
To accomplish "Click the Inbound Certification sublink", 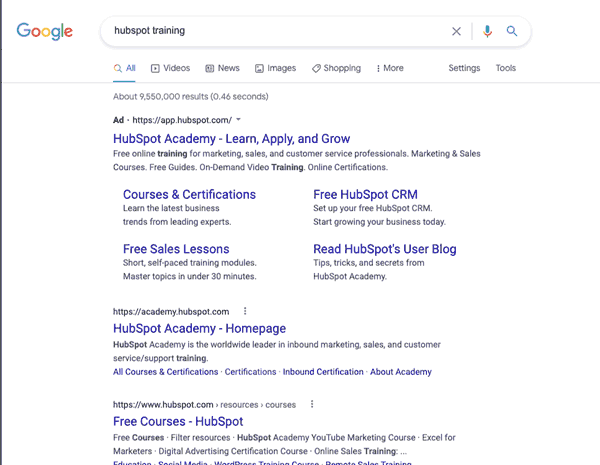I will 323,372.
